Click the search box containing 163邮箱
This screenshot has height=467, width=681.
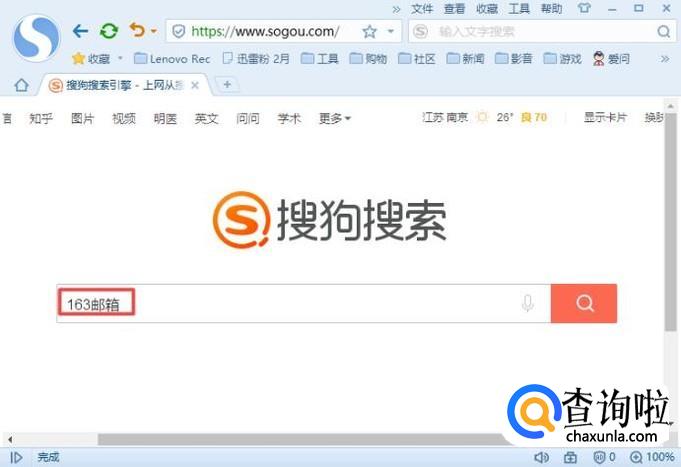click(x=304, y=303)
